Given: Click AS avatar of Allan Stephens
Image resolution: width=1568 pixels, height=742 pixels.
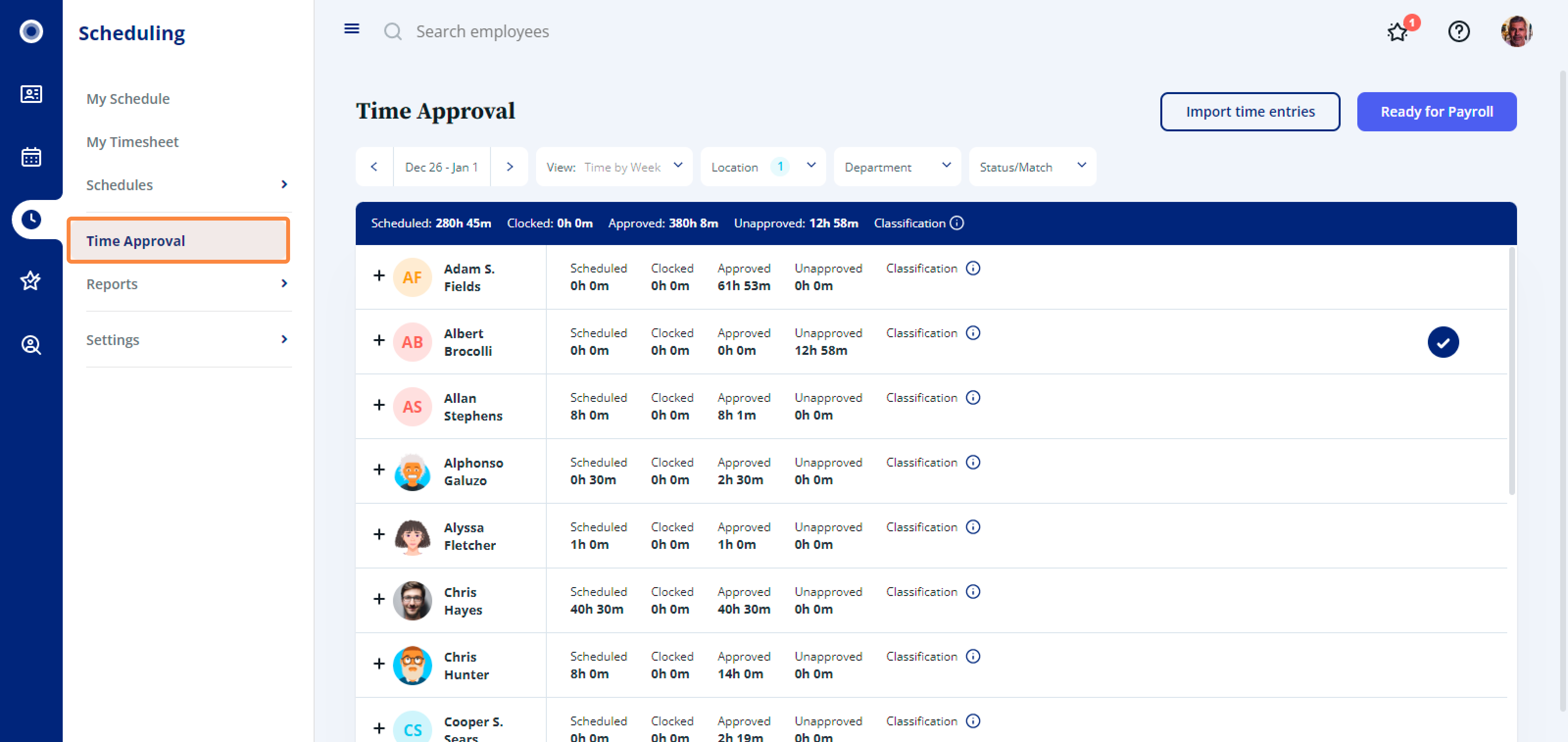Looking at the screenshot, I should point(412,406).
